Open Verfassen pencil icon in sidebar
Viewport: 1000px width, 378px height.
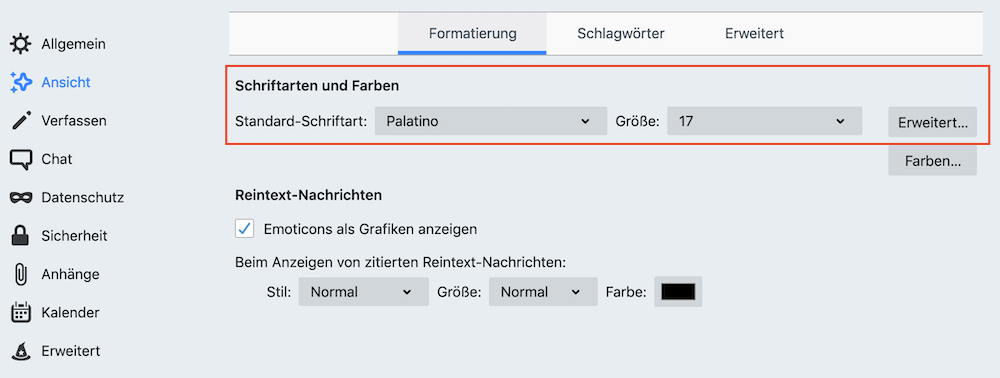(x=21, y=121)
